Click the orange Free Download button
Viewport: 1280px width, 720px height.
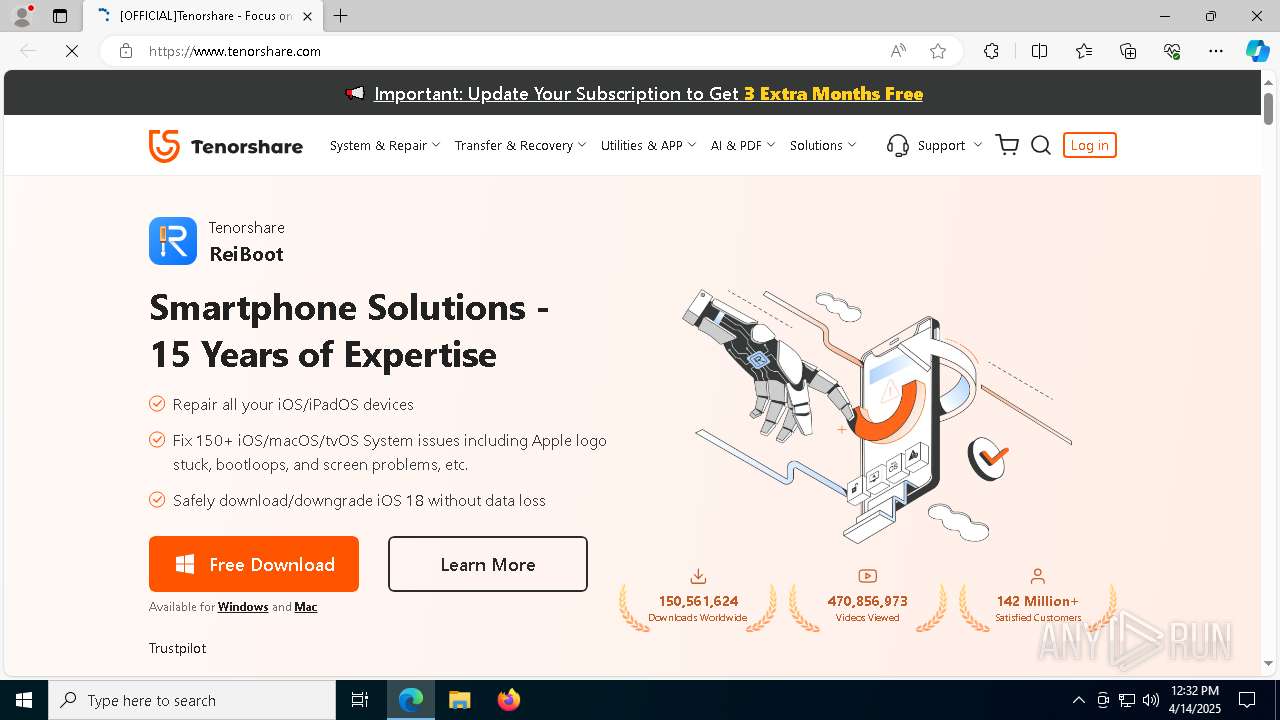(x=254, y=564)
